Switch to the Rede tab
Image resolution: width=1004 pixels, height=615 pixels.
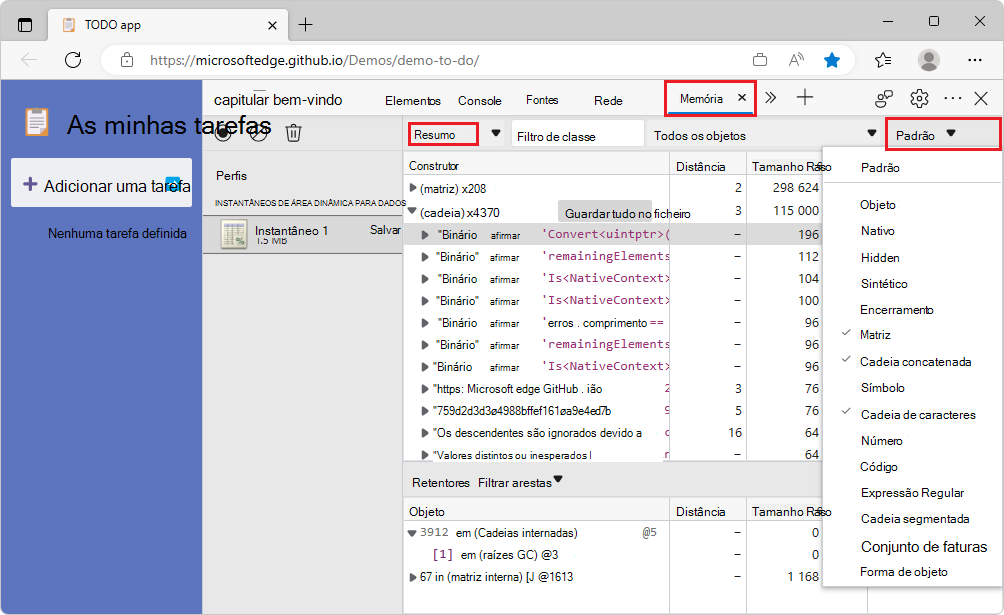coord(608,101)
